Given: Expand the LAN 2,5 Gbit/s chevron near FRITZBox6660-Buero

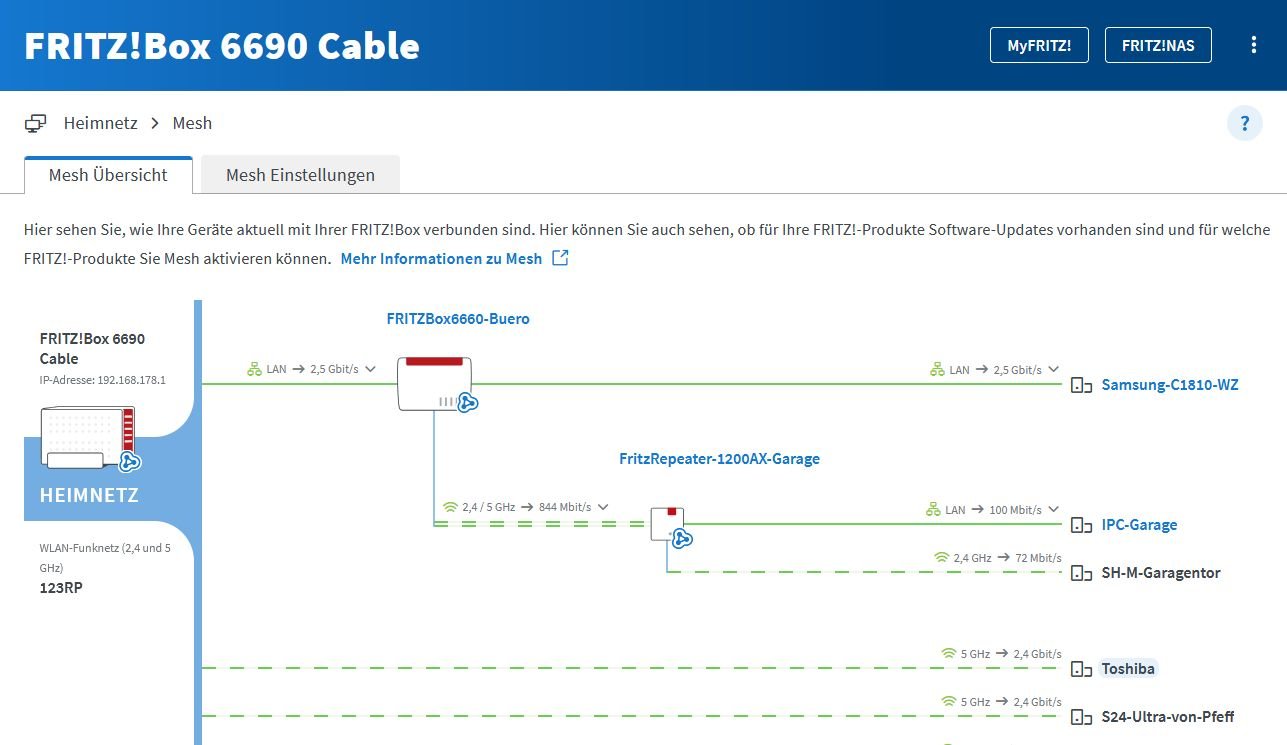Looking at the screenshot, I should pos(371,369).
